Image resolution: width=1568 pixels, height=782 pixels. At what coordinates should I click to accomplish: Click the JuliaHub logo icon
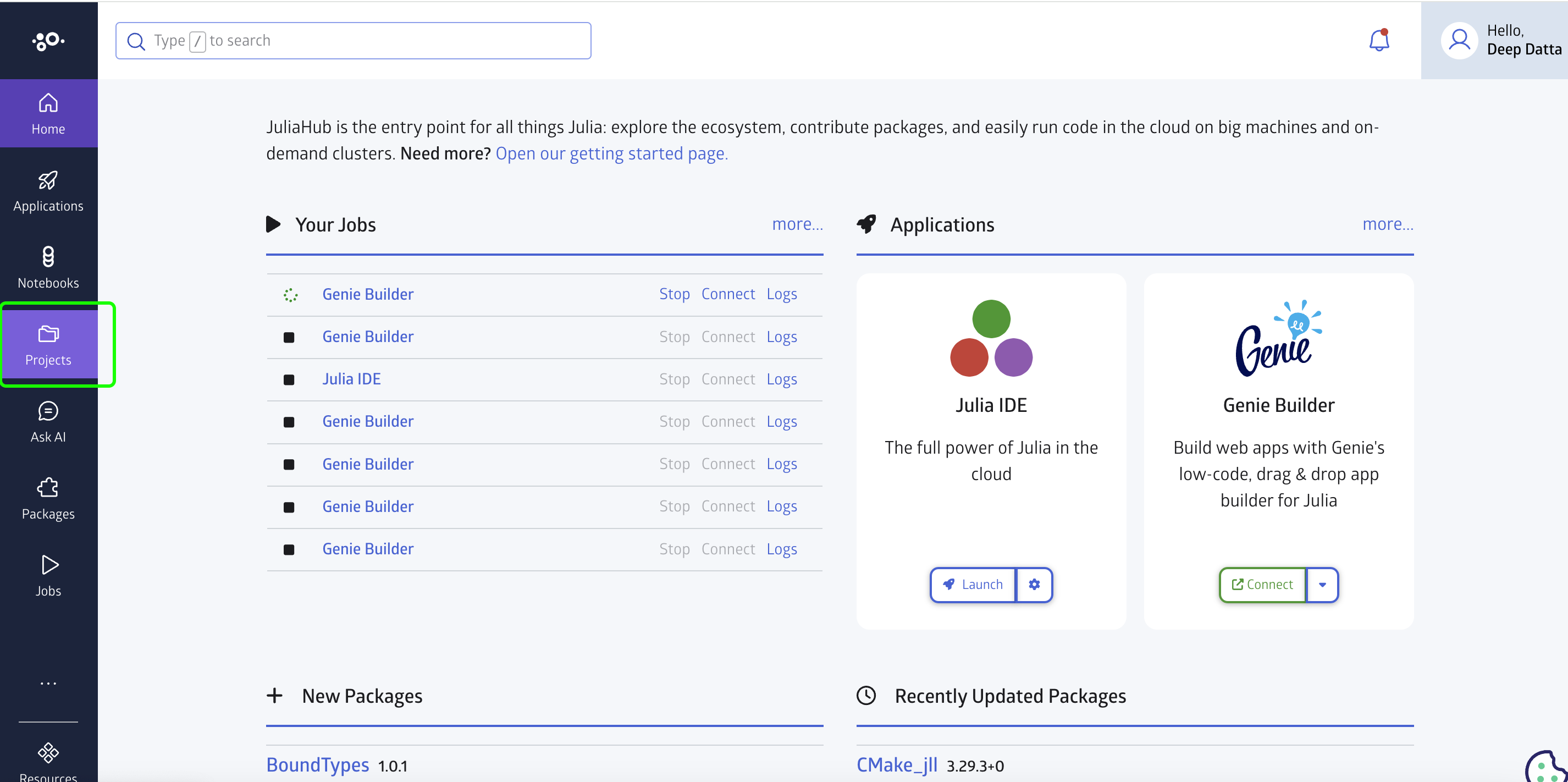click(48, 41)
